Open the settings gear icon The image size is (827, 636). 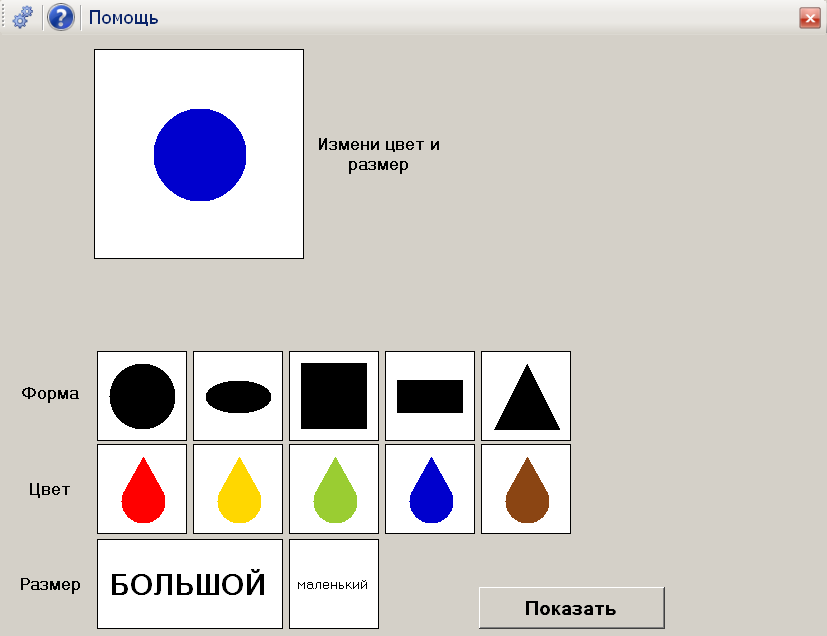click(21, 17)
